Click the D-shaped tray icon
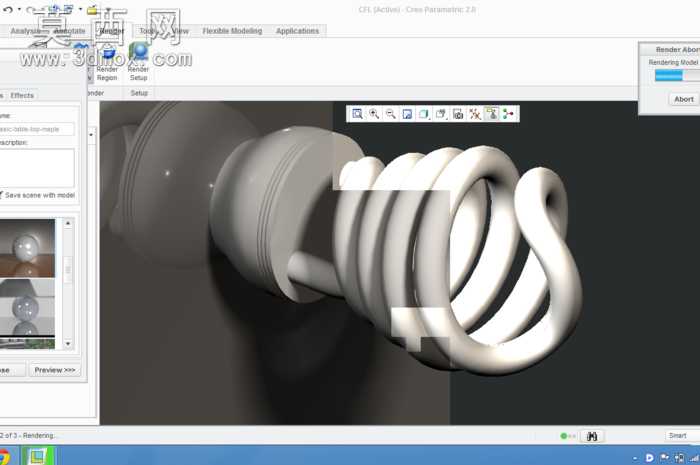 tap(650, 458)
